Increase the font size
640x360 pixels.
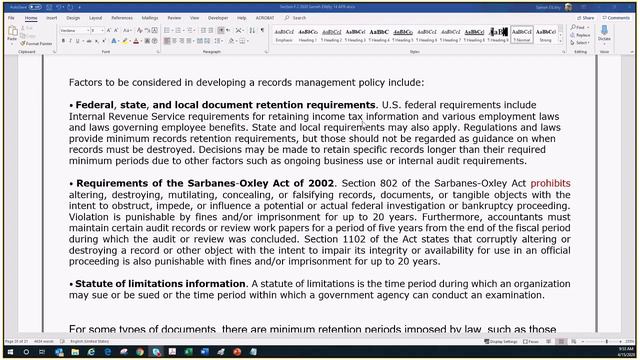pyautogui.click(x=109, y=31)
